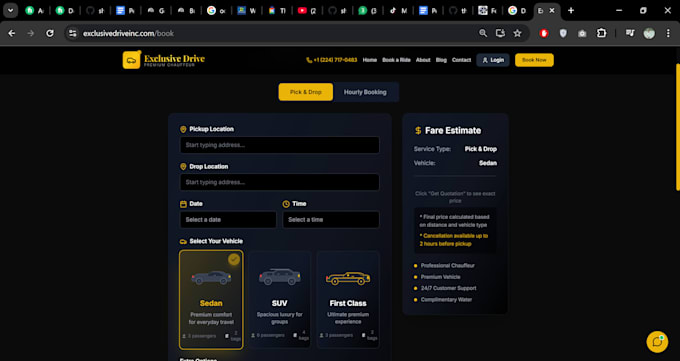Choose the First Class vehicle card

tap(348, 300)
